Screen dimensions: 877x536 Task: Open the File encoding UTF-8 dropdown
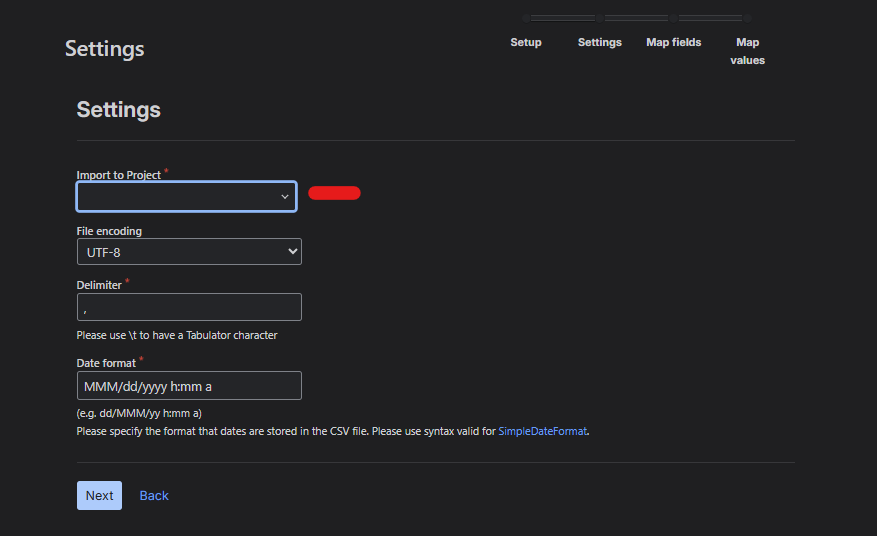[x=189, y=252]
